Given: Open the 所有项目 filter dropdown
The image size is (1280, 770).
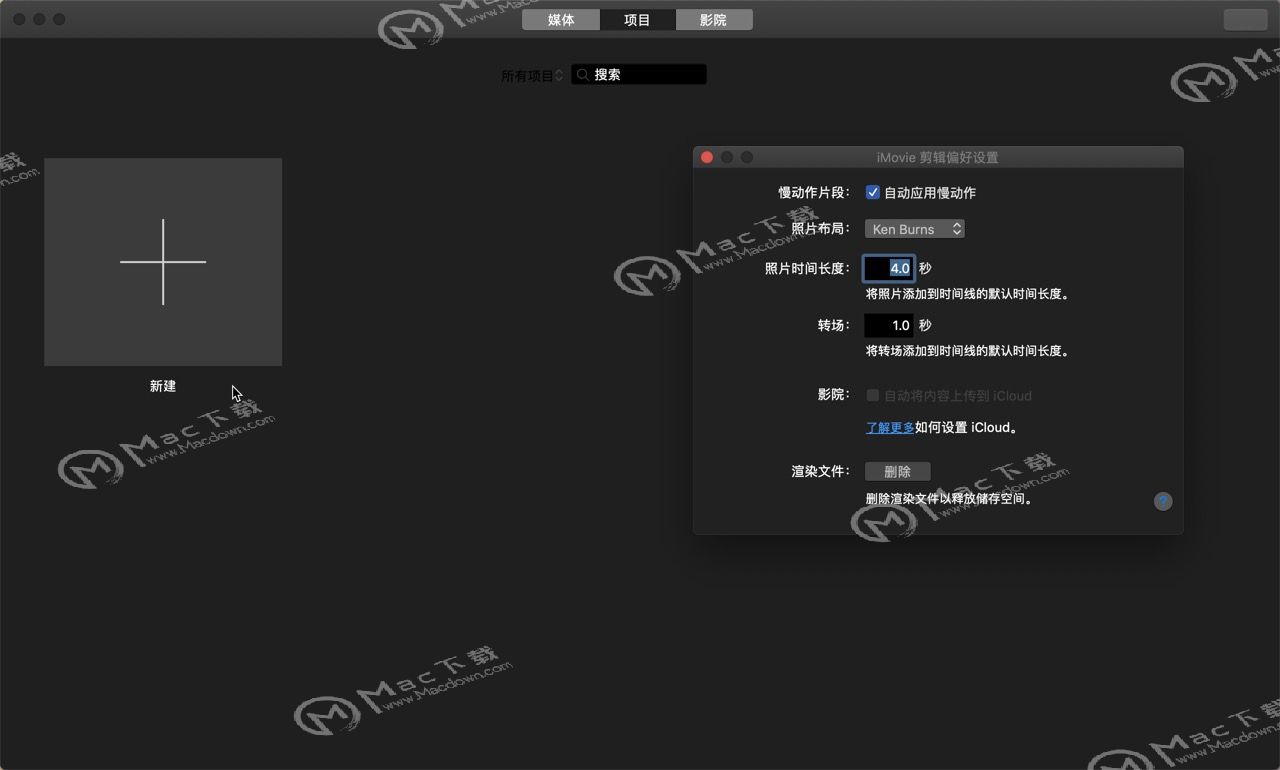Looking at the screenshot, I should (533, 75).
